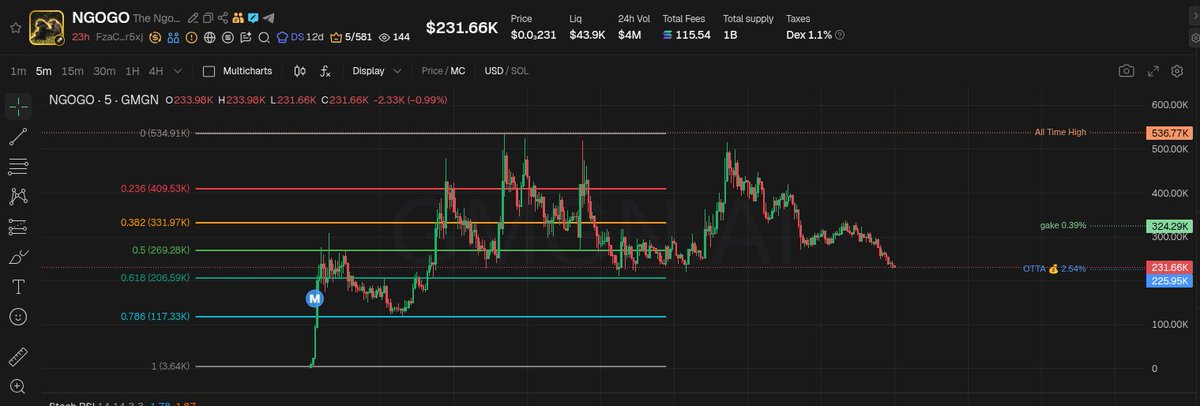Click the gake 0.39% holder label

click(1063, 226)
